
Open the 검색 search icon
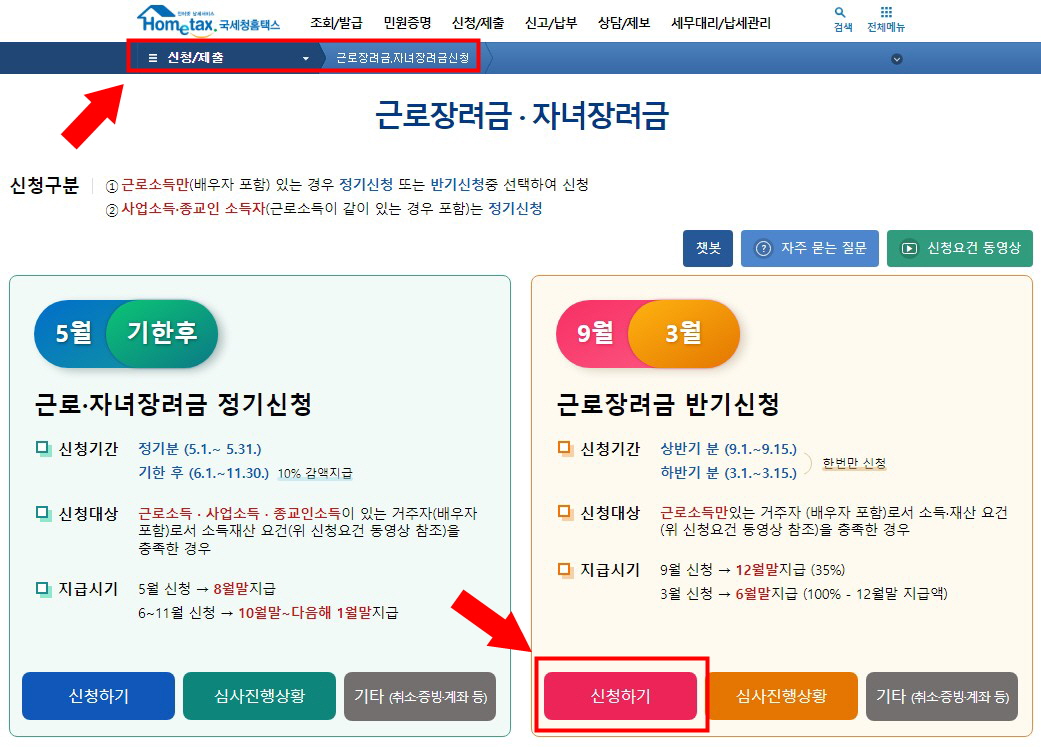click(839, 18)
